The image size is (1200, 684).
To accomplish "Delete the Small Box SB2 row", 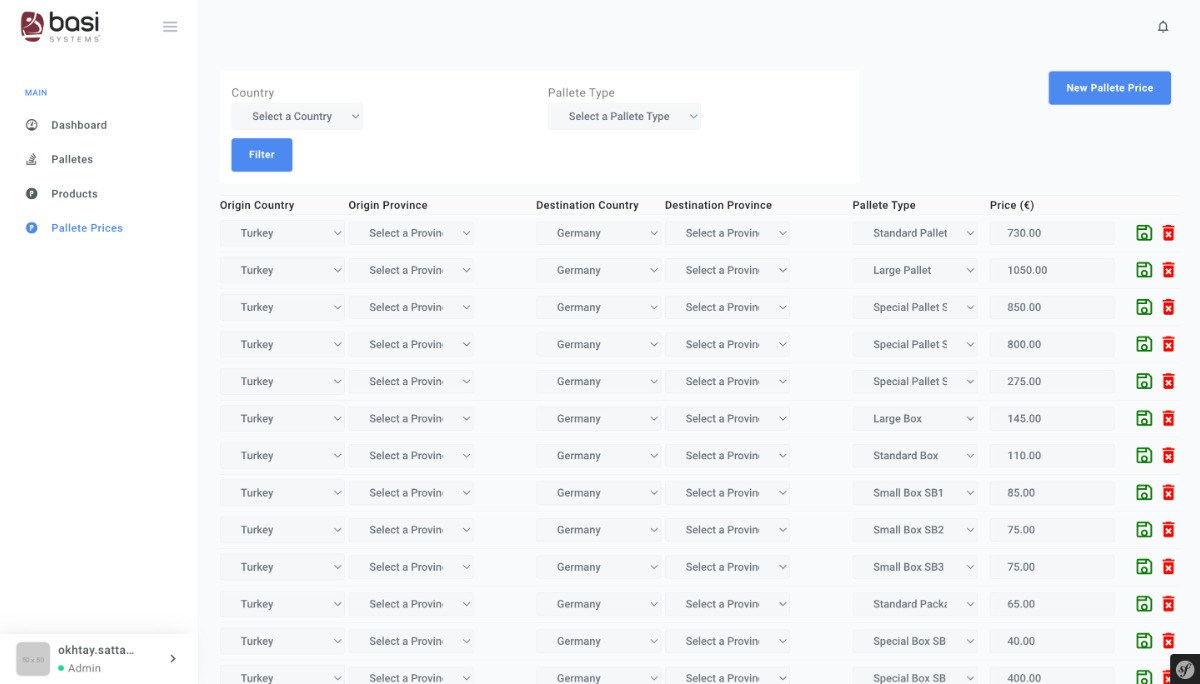I will point(1168,530).
